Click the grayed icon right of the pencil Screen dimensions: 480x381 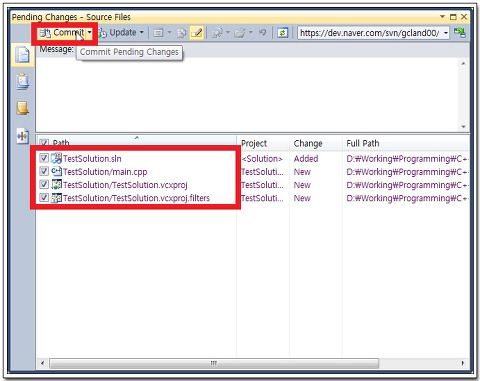click(217, 33)
